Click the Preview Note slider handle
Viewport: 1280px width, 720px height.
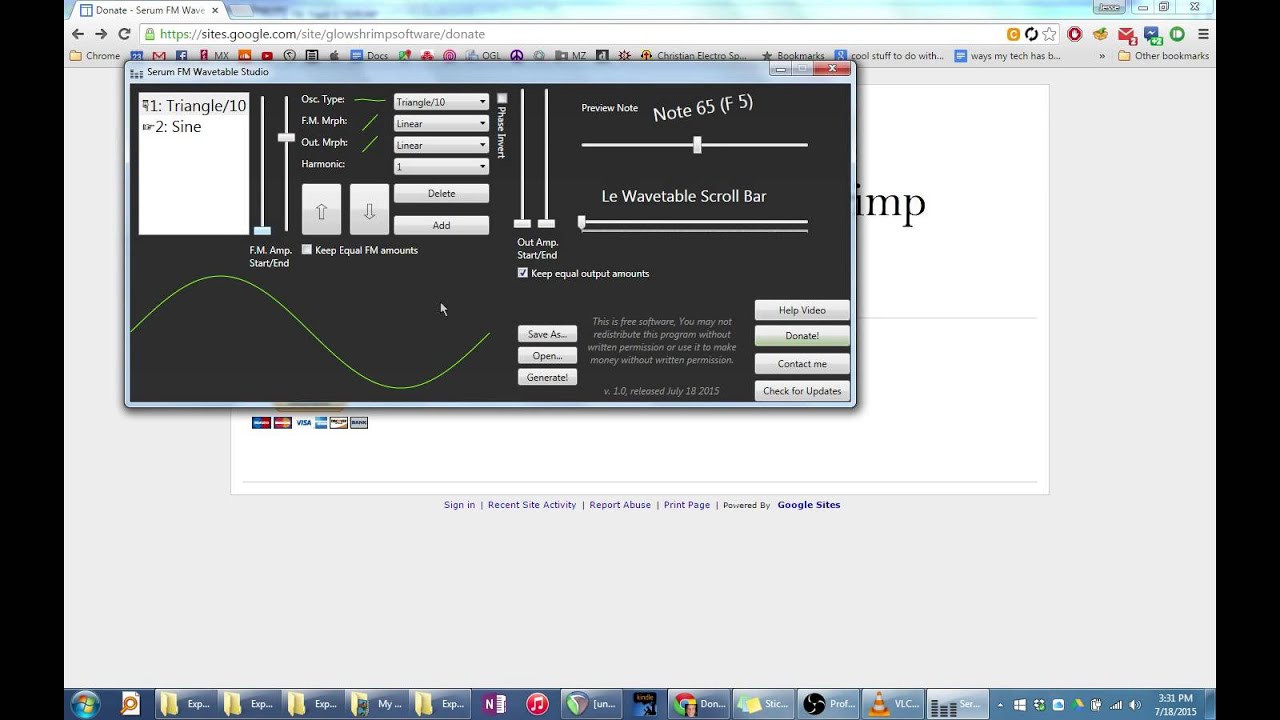[x=697, y=145]
